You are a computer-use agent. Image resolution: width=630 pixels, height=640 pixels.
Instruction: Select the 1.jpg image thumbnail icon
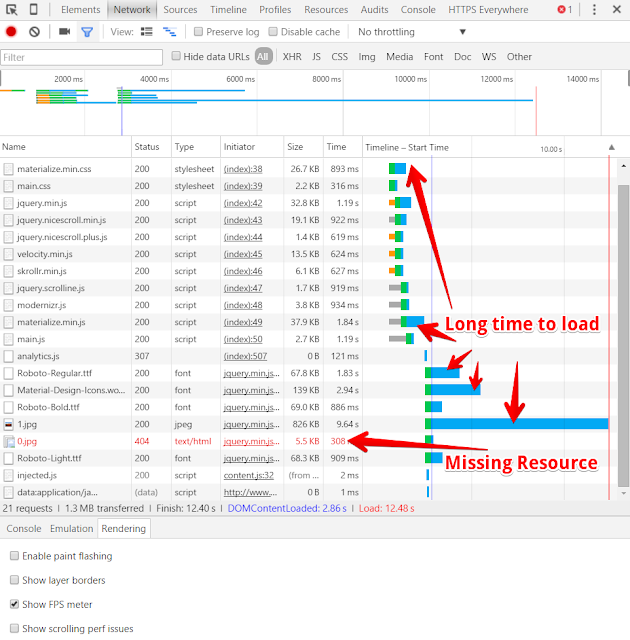(x=8, y=424)
